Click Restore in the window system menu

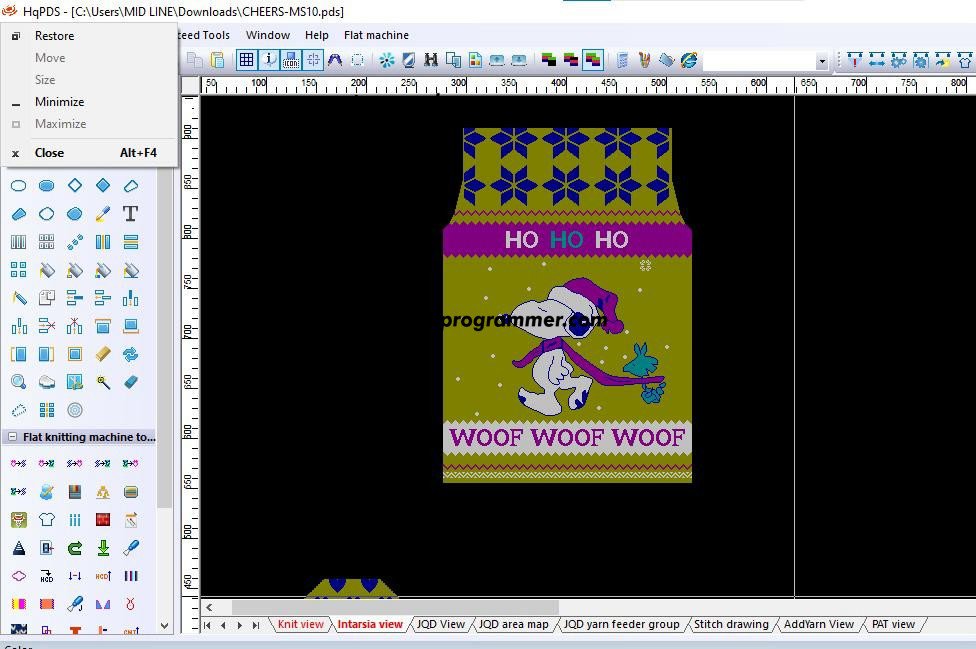point(54,36)
